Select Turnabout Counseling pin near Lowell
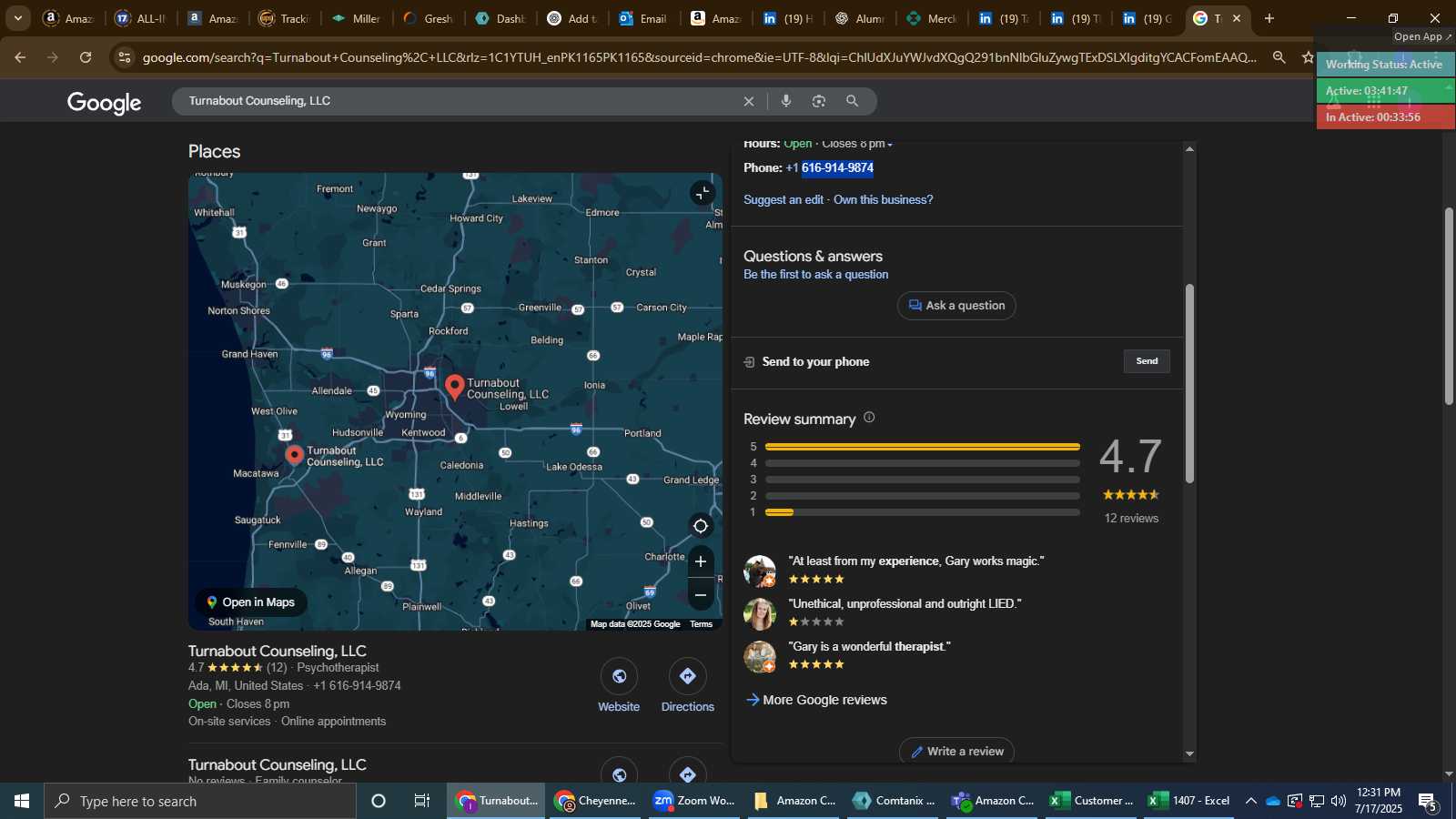The width and height of the screenshot is (1456, 819). (455, 388)
